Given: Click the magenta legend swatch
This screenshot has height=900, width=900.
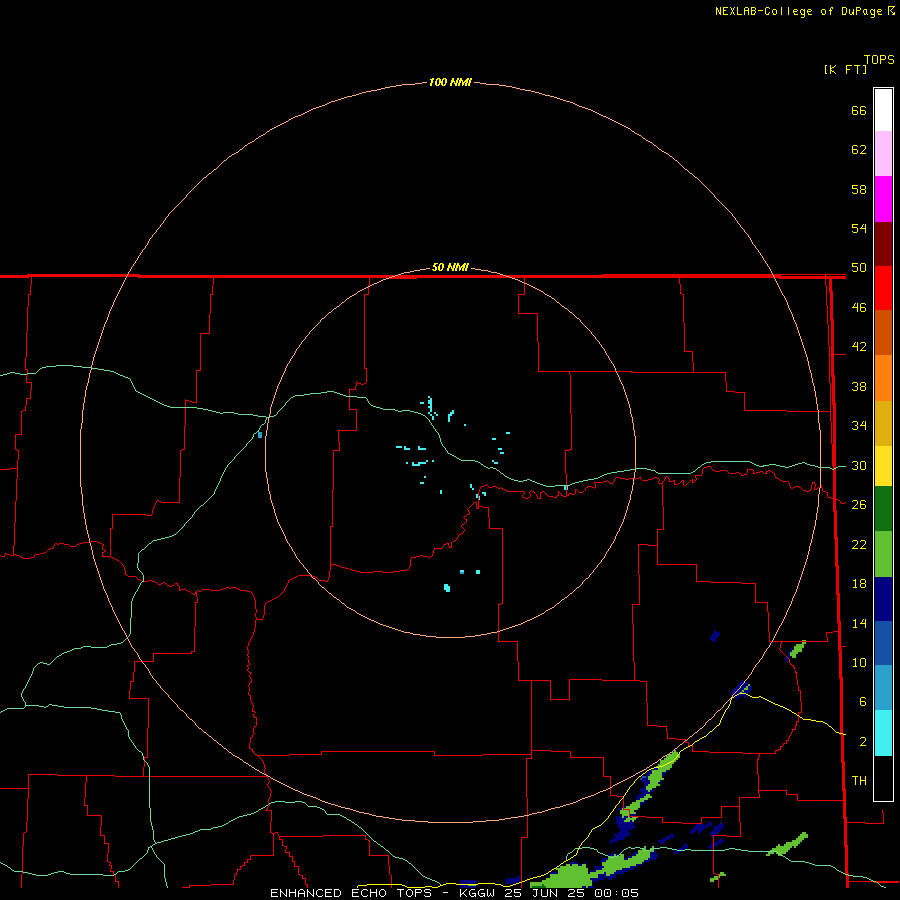Looking at the screenshot, I should coord(883,199).
